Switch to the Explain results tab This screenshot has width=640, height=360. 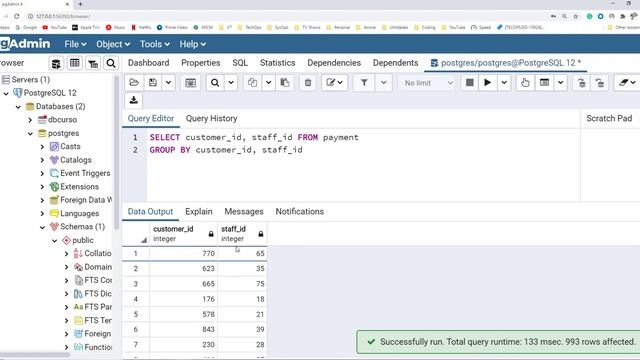(199, 211)
